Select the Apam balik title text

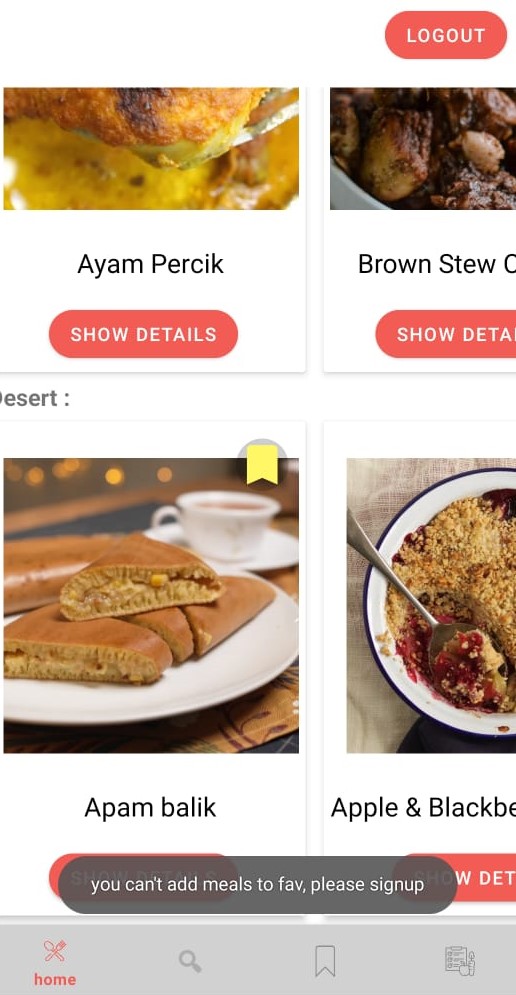tap(150, 808)
